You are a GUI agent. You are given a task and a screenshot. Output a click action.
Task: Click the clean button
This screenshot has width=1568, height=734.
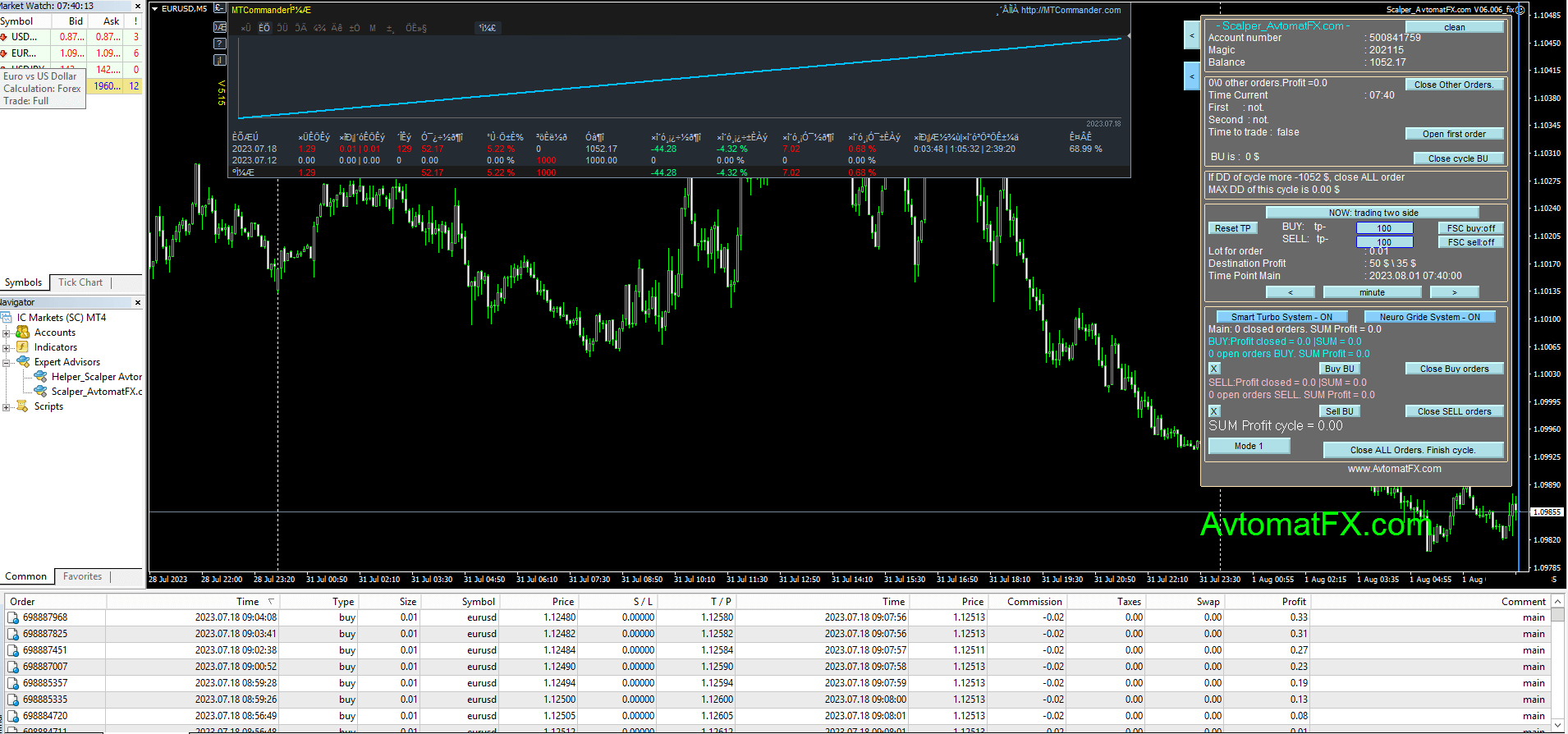[1454, 27]
